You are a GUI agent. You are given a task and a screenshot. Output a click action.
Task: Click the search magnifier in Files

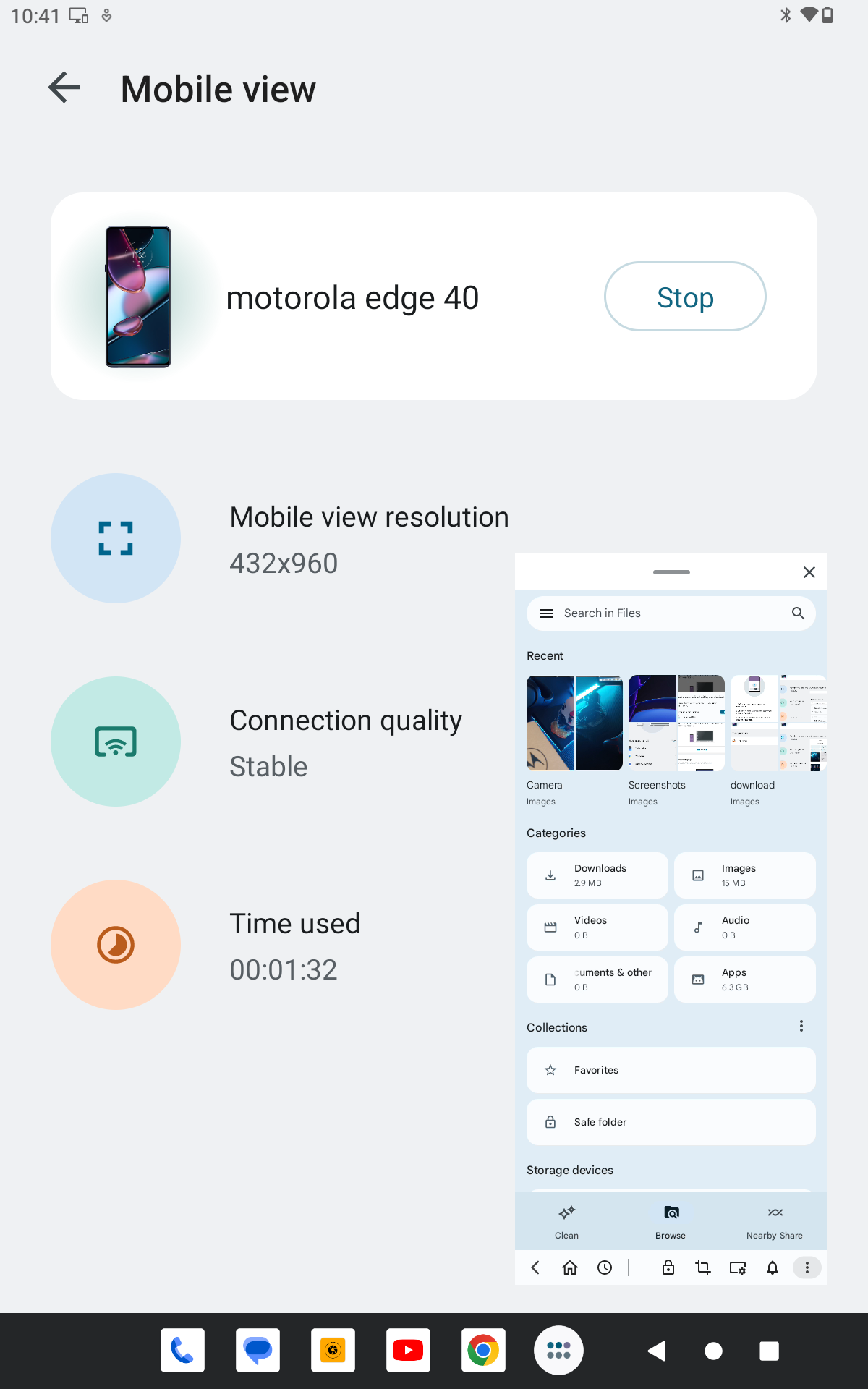(798, 613)
